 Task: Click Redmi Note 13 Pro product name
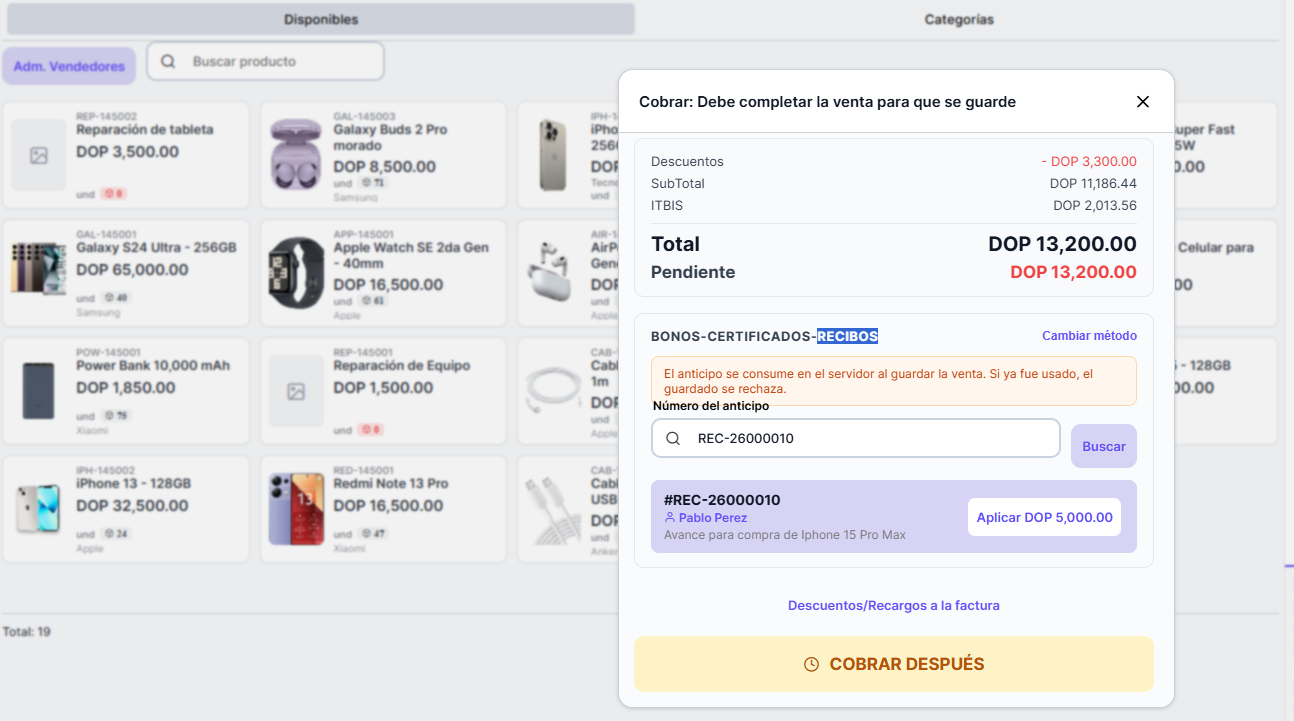391,483
